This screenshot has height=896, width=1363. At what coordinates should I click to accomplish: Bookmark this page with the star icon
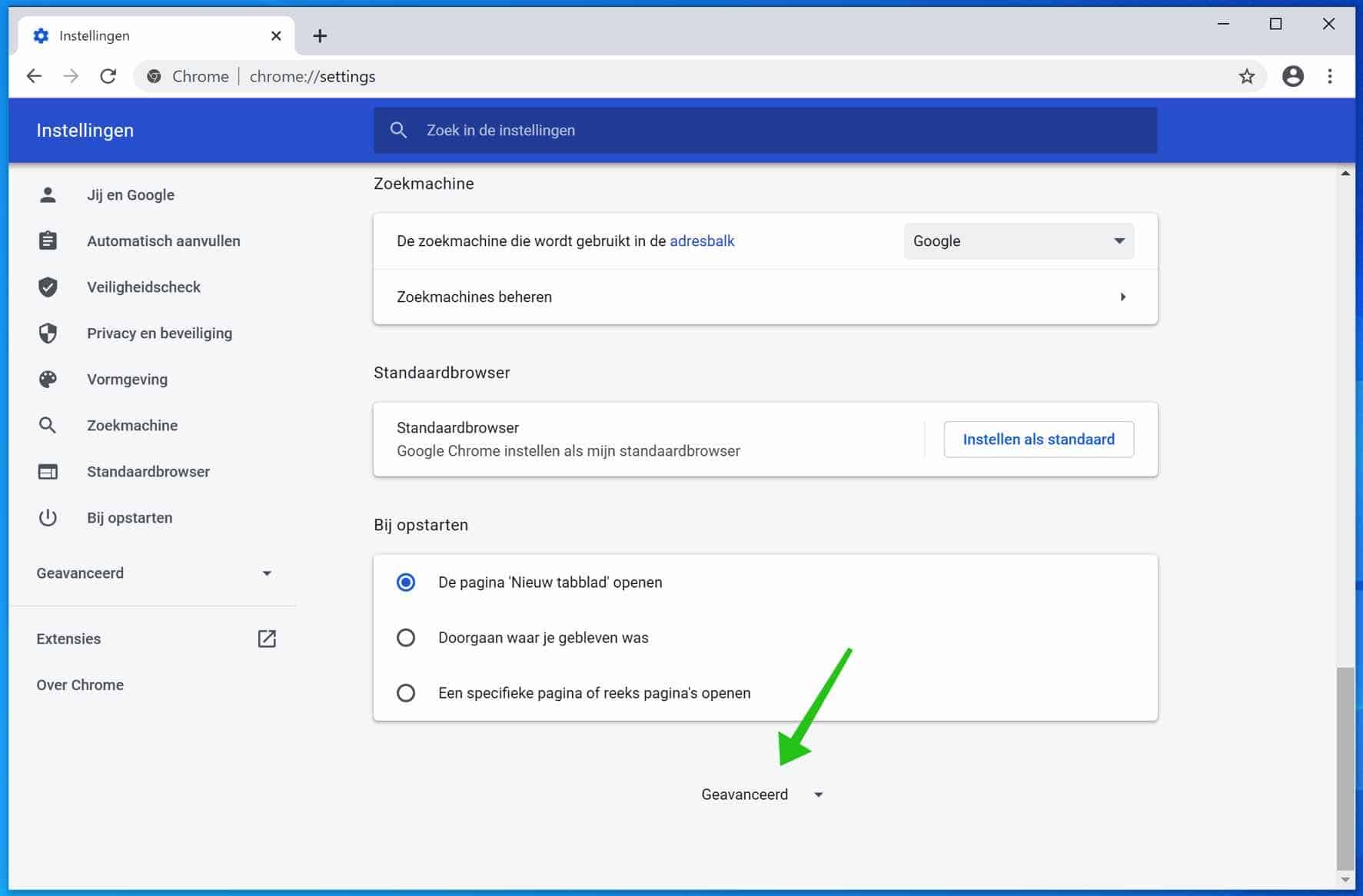coord(1246,76)
